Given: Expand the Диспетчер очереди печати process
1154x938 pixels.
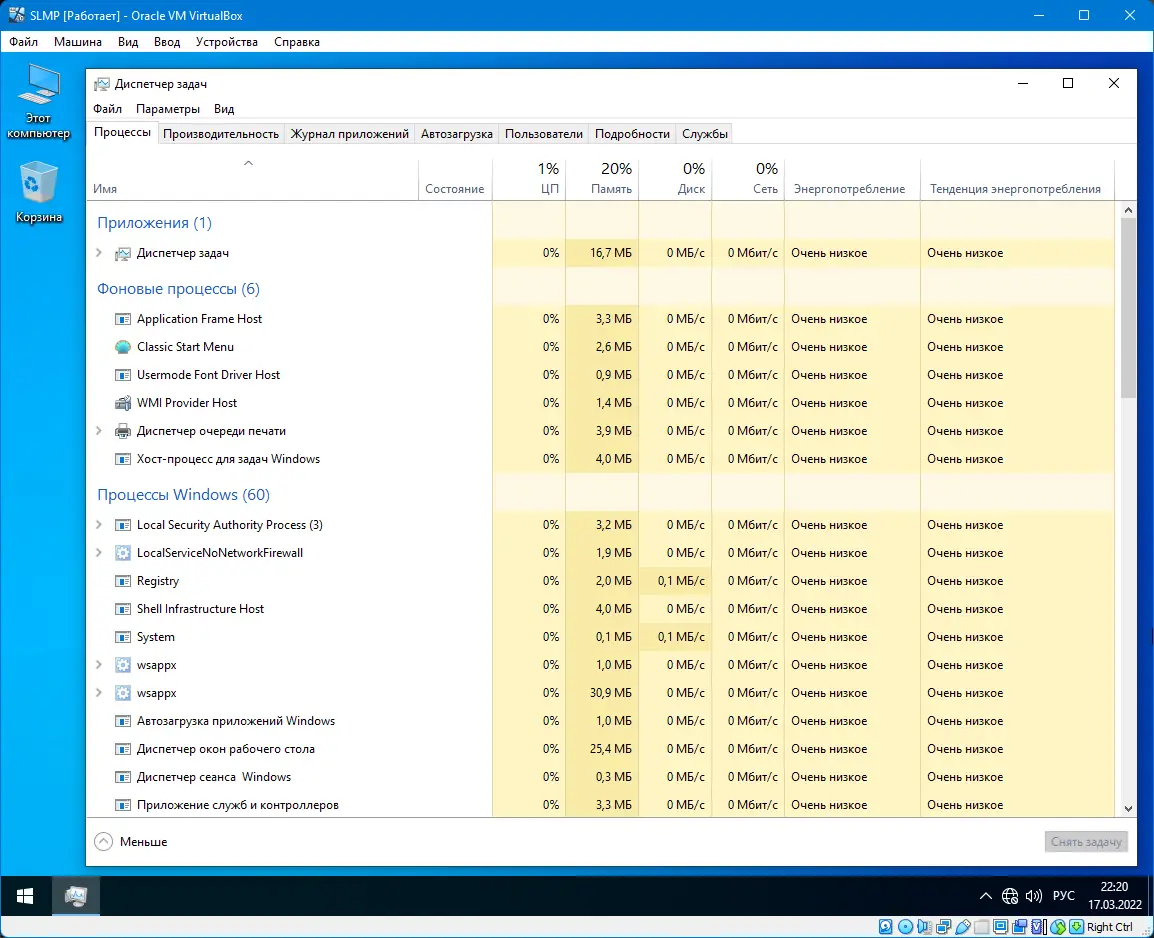Looking at the screenshot, I should (x=98, y=431).
